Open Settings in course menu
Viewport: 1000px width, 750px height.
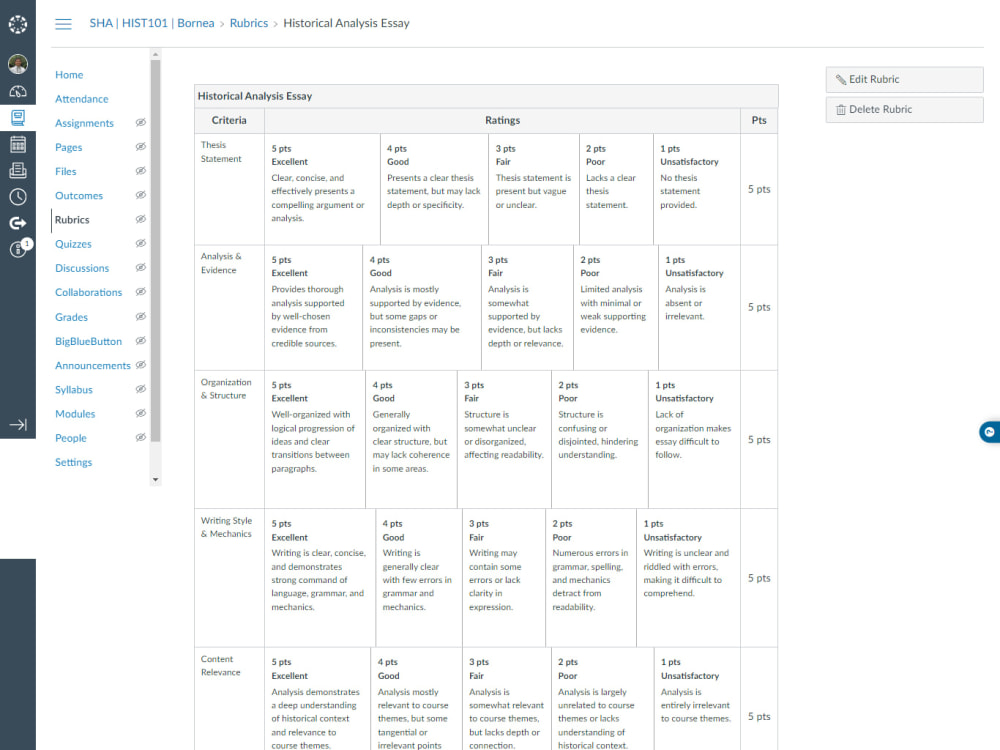(73, 462)
